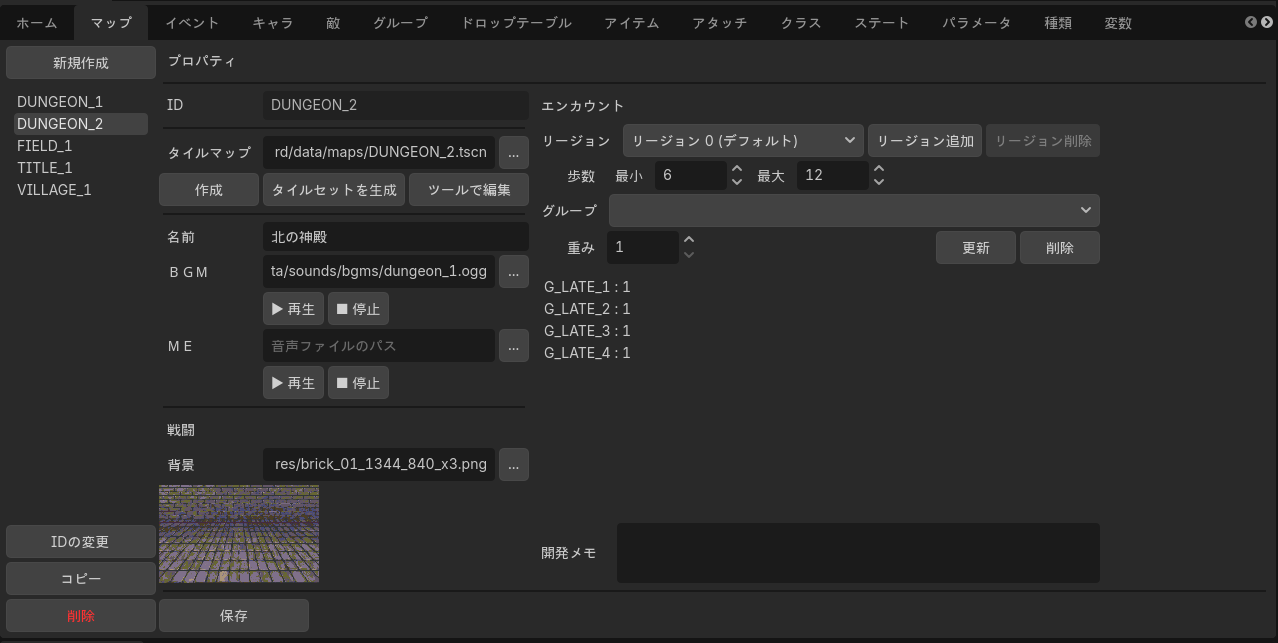Expand the encounter group dropdown

coord(854,210)
